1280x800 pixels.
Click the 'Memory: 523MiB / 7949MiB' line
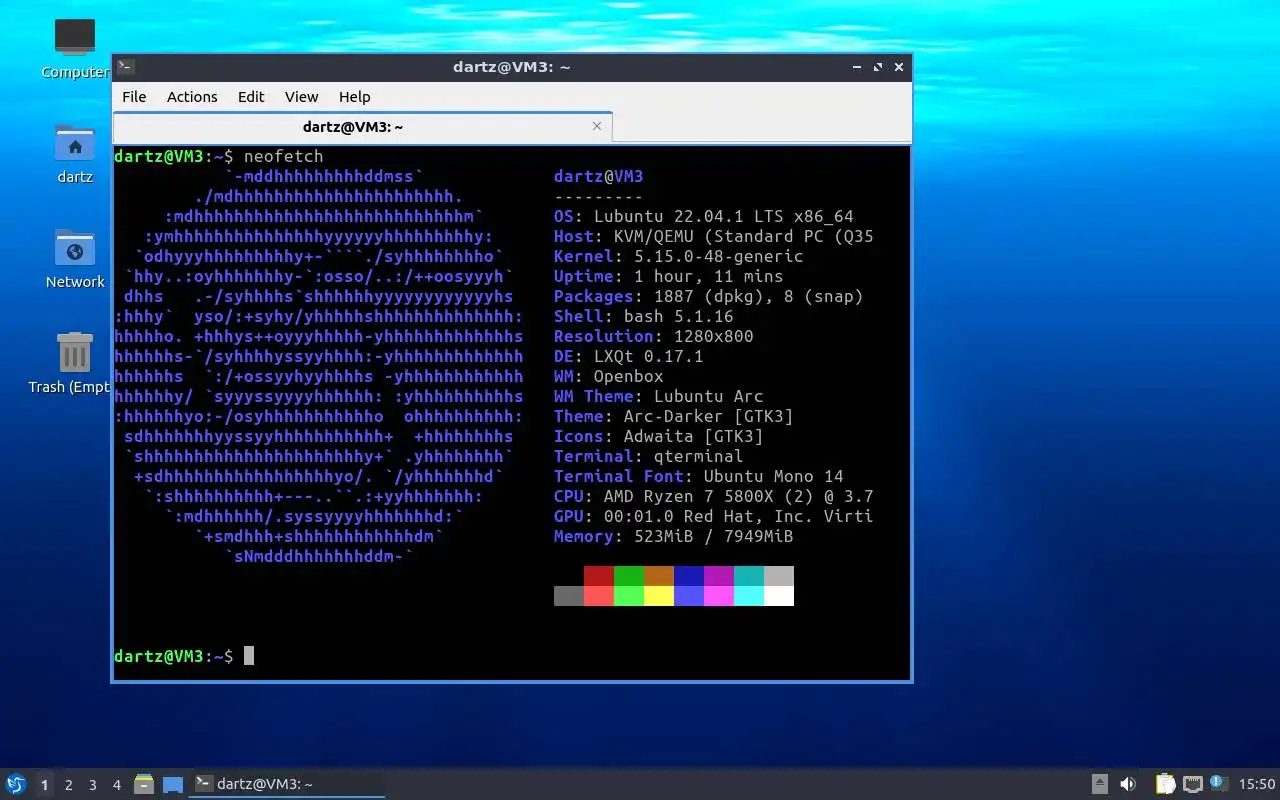tap(674, 536)
